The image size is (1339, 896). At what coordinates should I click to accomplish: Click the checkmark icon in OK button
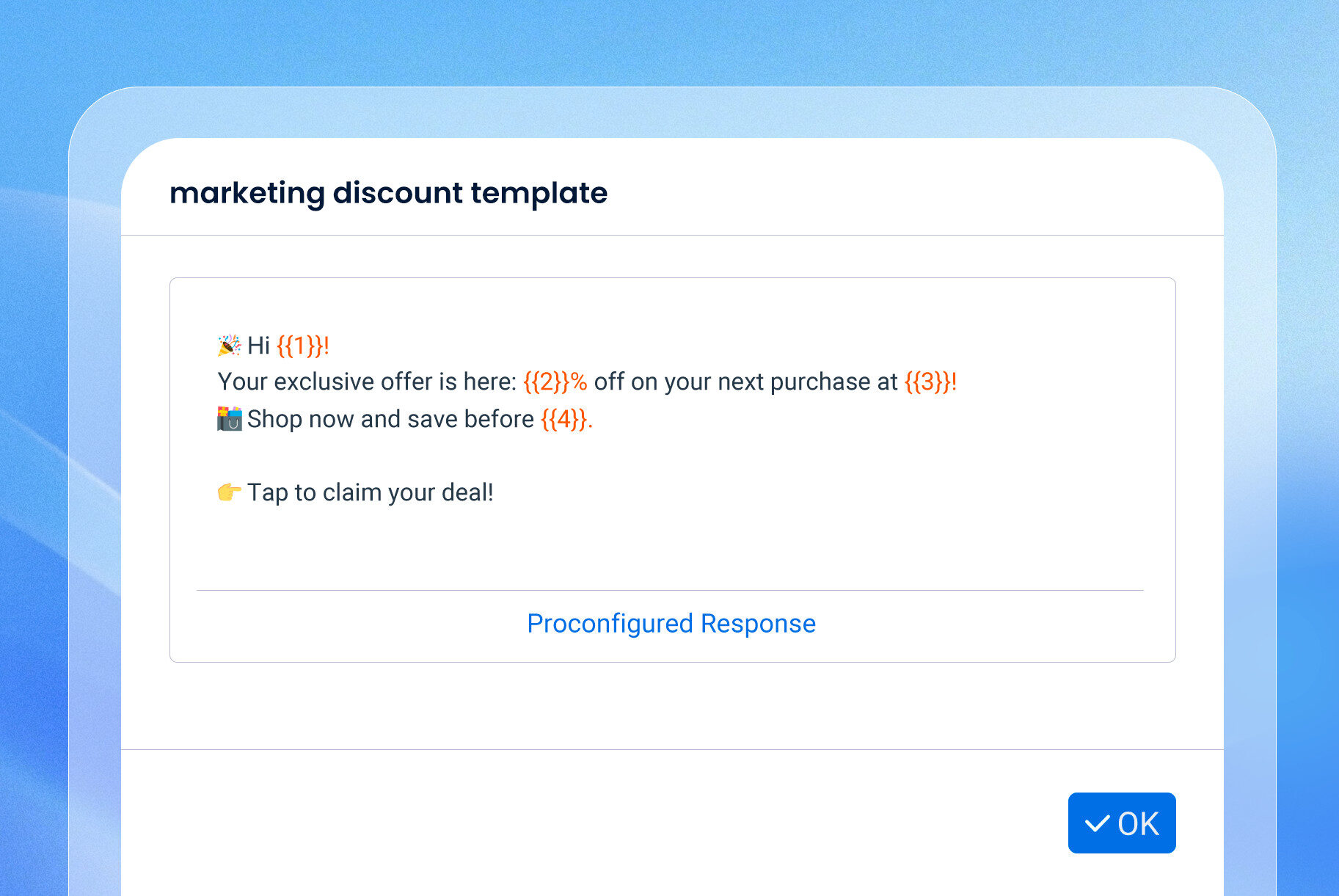tap(1097, 823)
